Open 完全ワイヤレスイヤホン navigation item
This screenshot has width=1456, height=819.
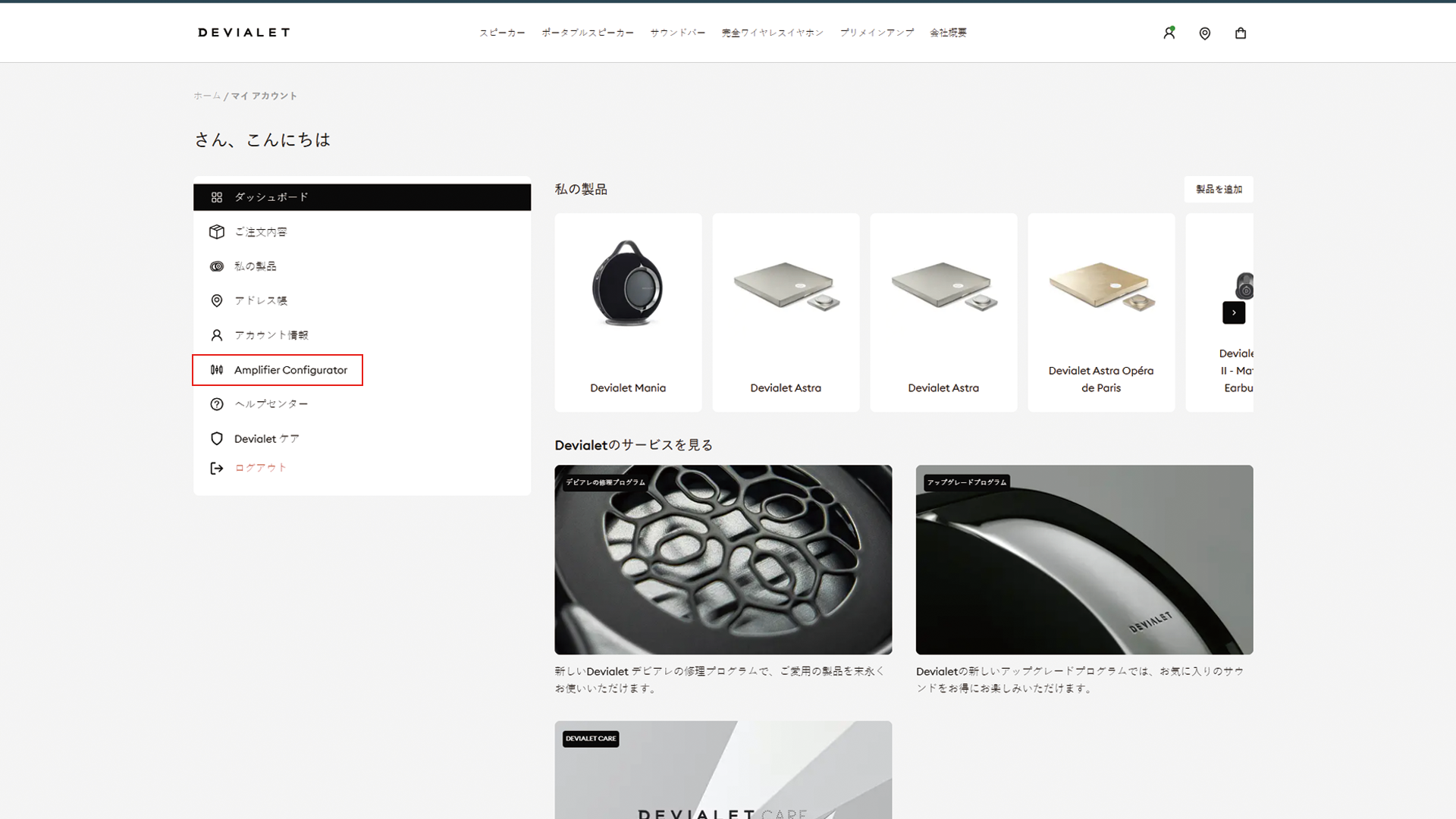point(773,33)
